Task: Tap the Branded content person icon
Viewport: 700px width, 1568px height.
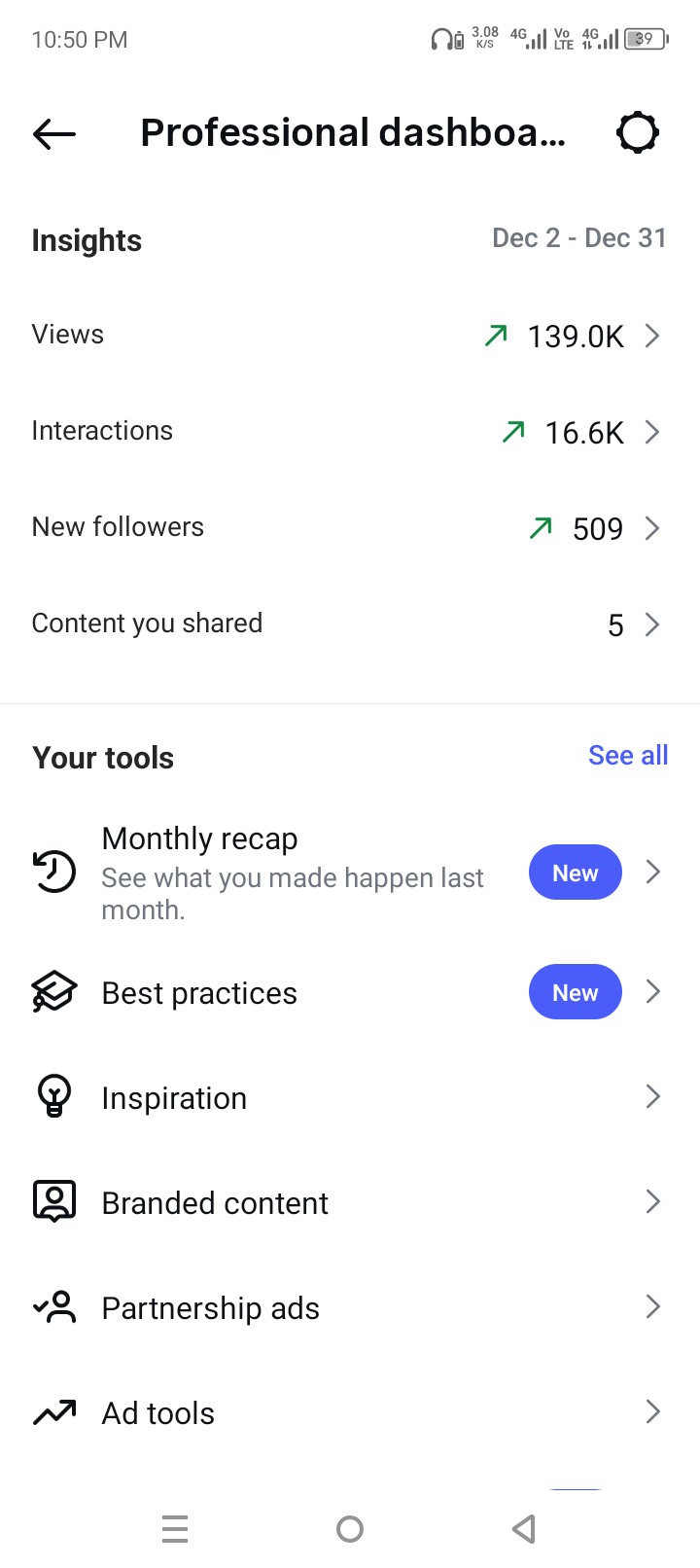Action: [x=54, y=1201]
